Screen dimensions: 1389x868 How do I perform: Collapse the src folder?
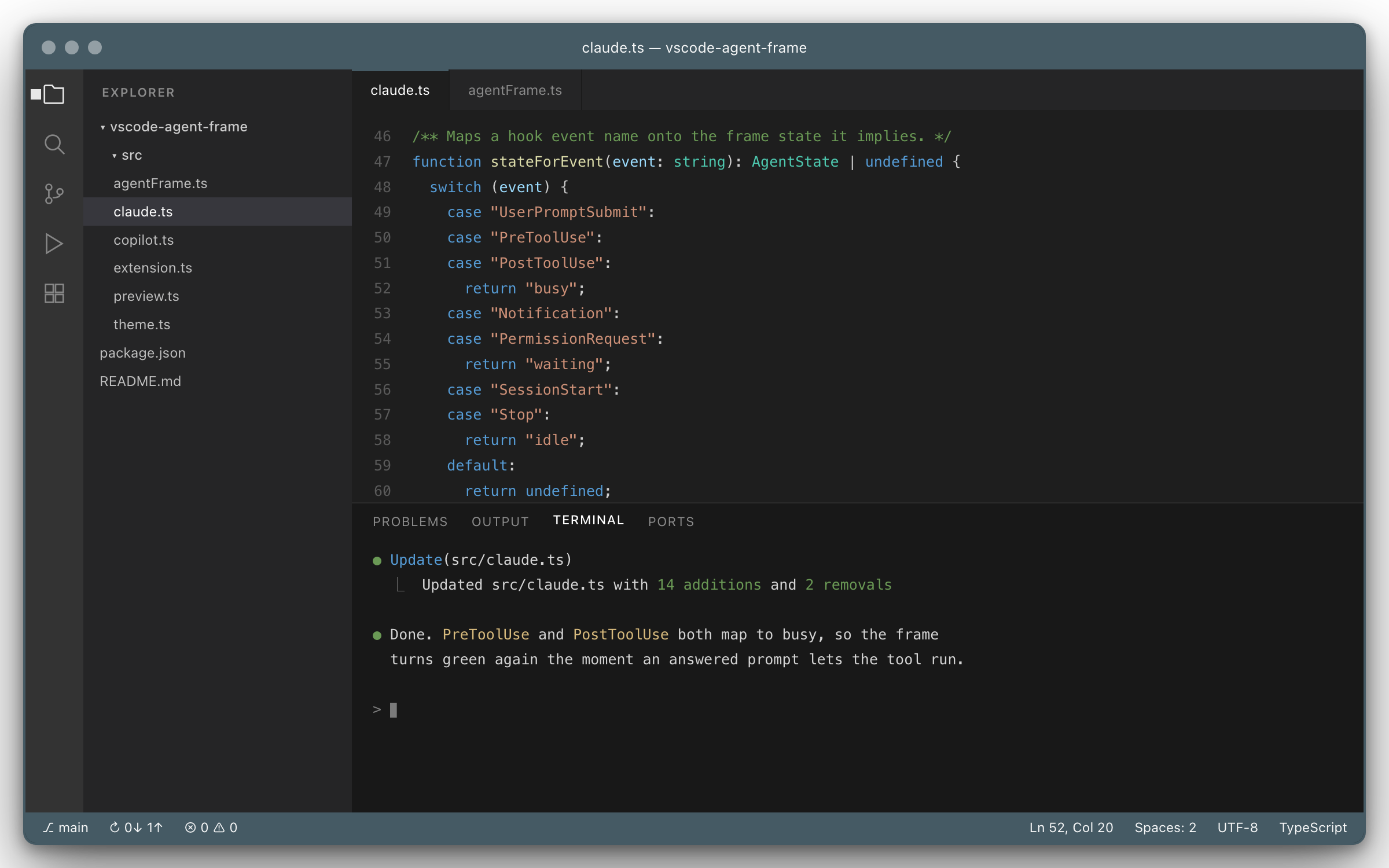(127, 155)
